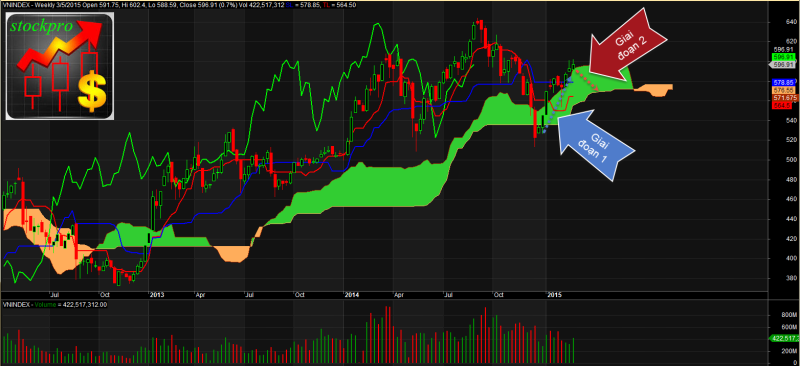Select the 2013 date axis label

pos(156,295)
